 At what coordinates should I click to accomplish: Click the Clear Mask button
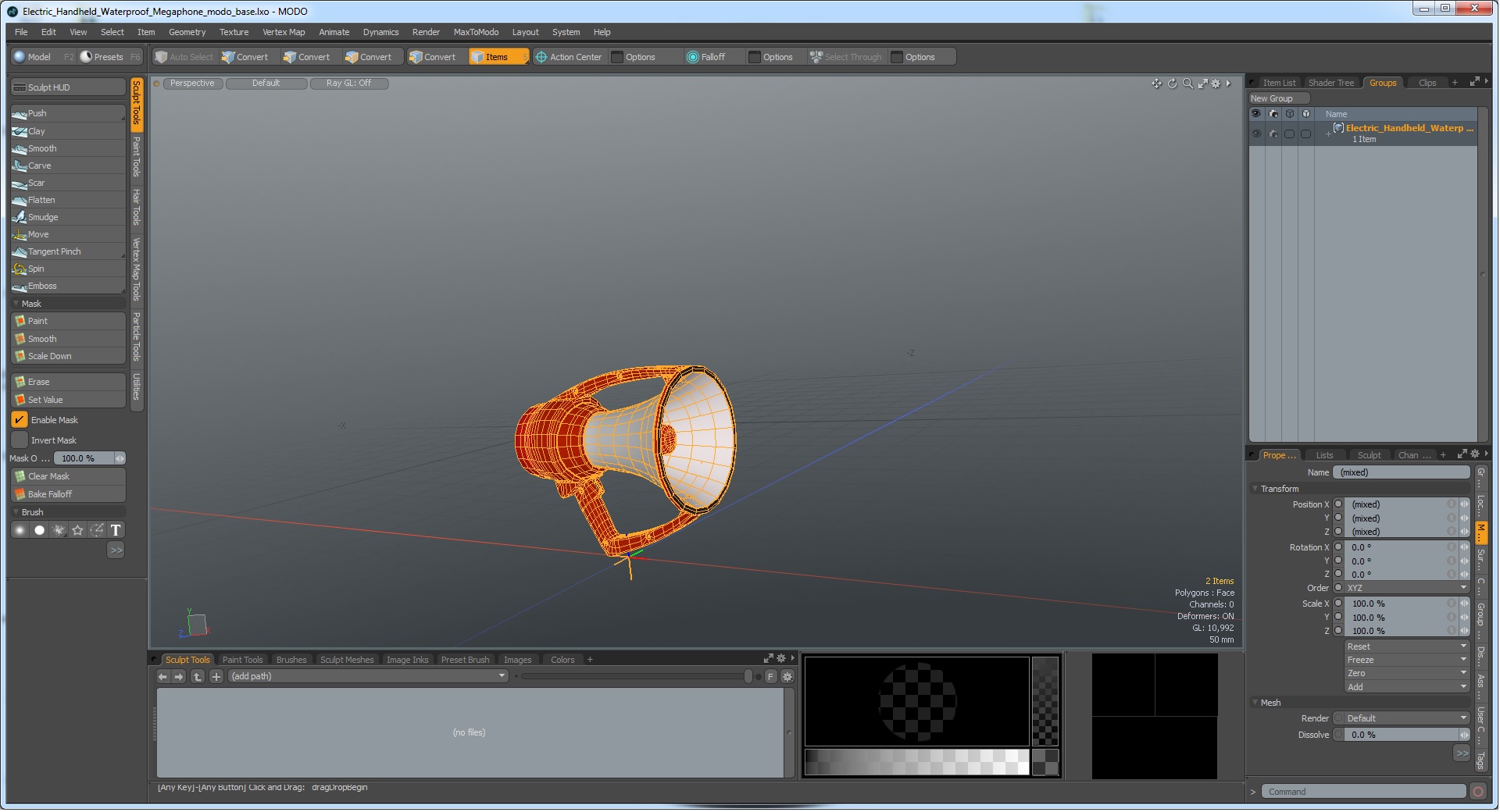[x=68, y=476]
